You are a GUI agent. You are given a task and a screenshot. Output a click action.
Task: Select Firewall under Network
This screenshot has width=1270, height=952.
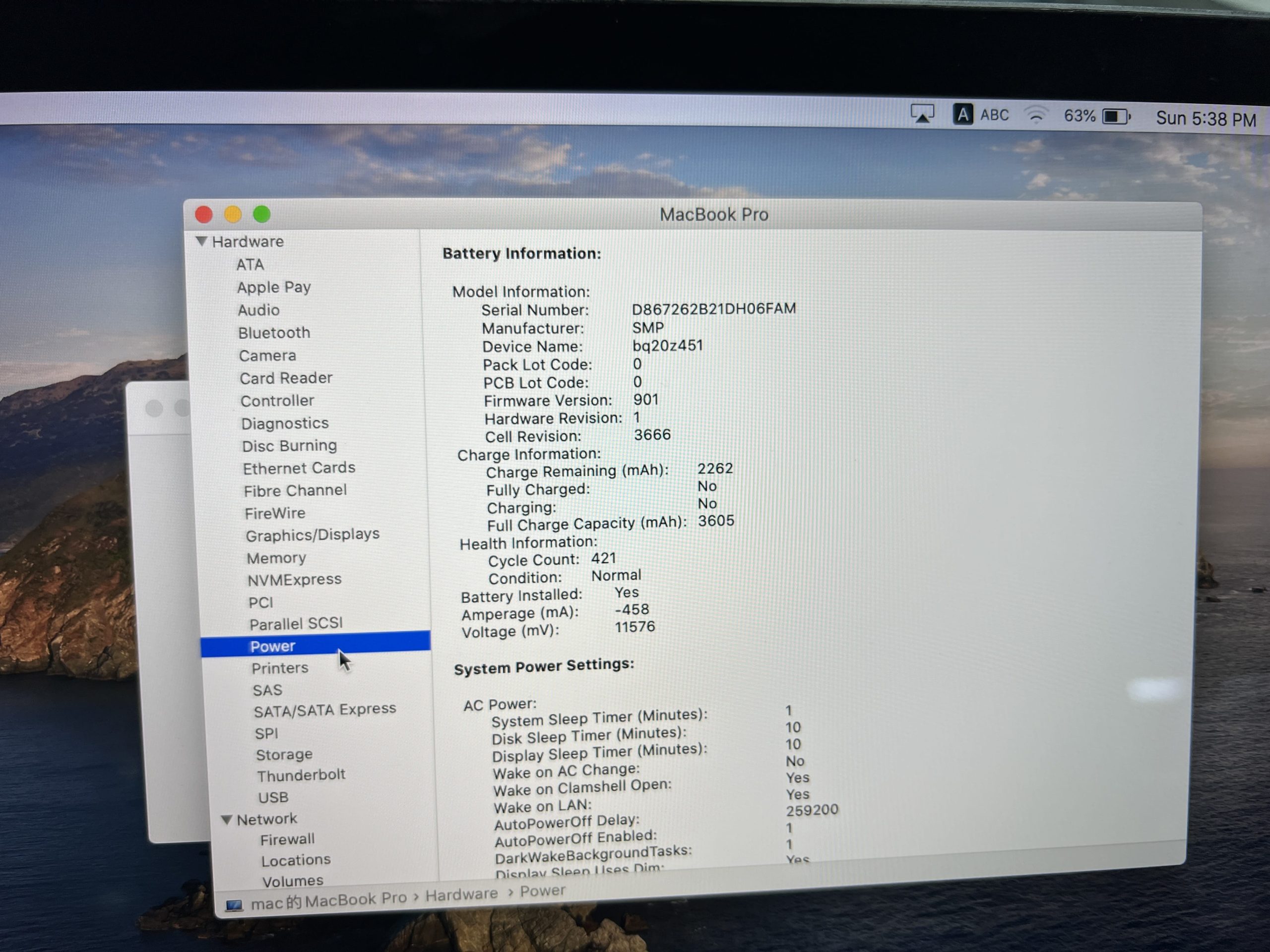(287, 839)
